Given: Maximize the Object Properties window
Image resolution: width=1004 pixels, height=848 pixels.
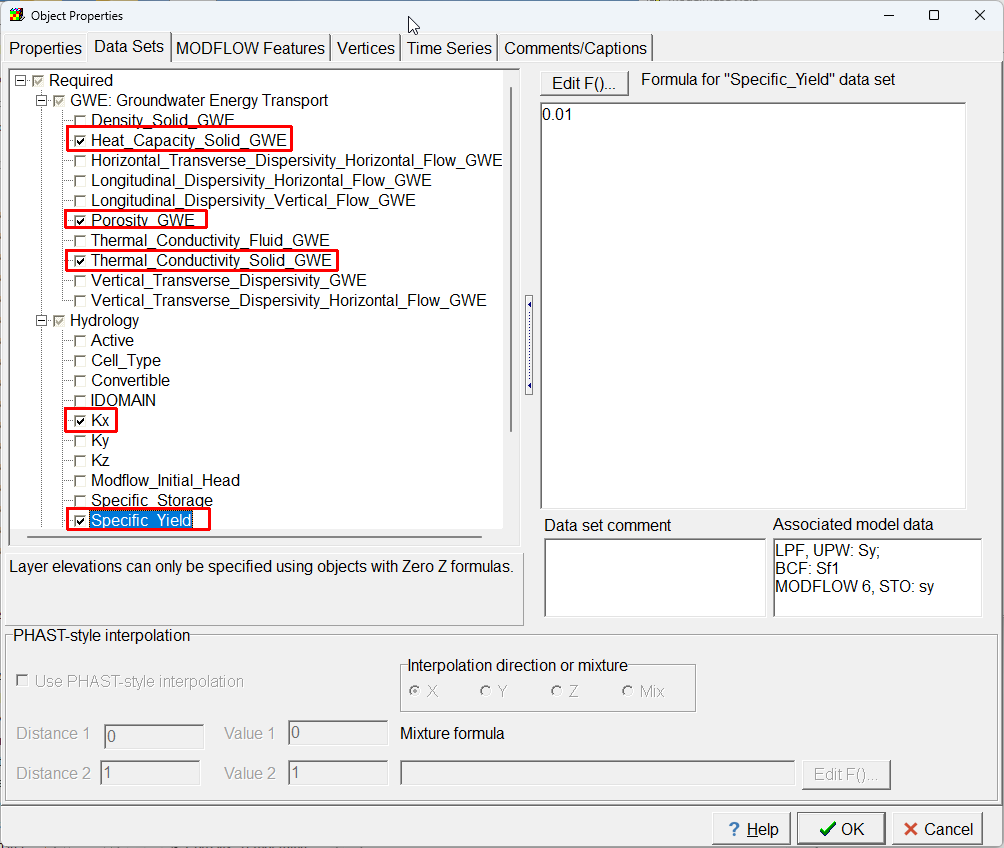Looking at the screenshot, I should (x=934, y=15).
